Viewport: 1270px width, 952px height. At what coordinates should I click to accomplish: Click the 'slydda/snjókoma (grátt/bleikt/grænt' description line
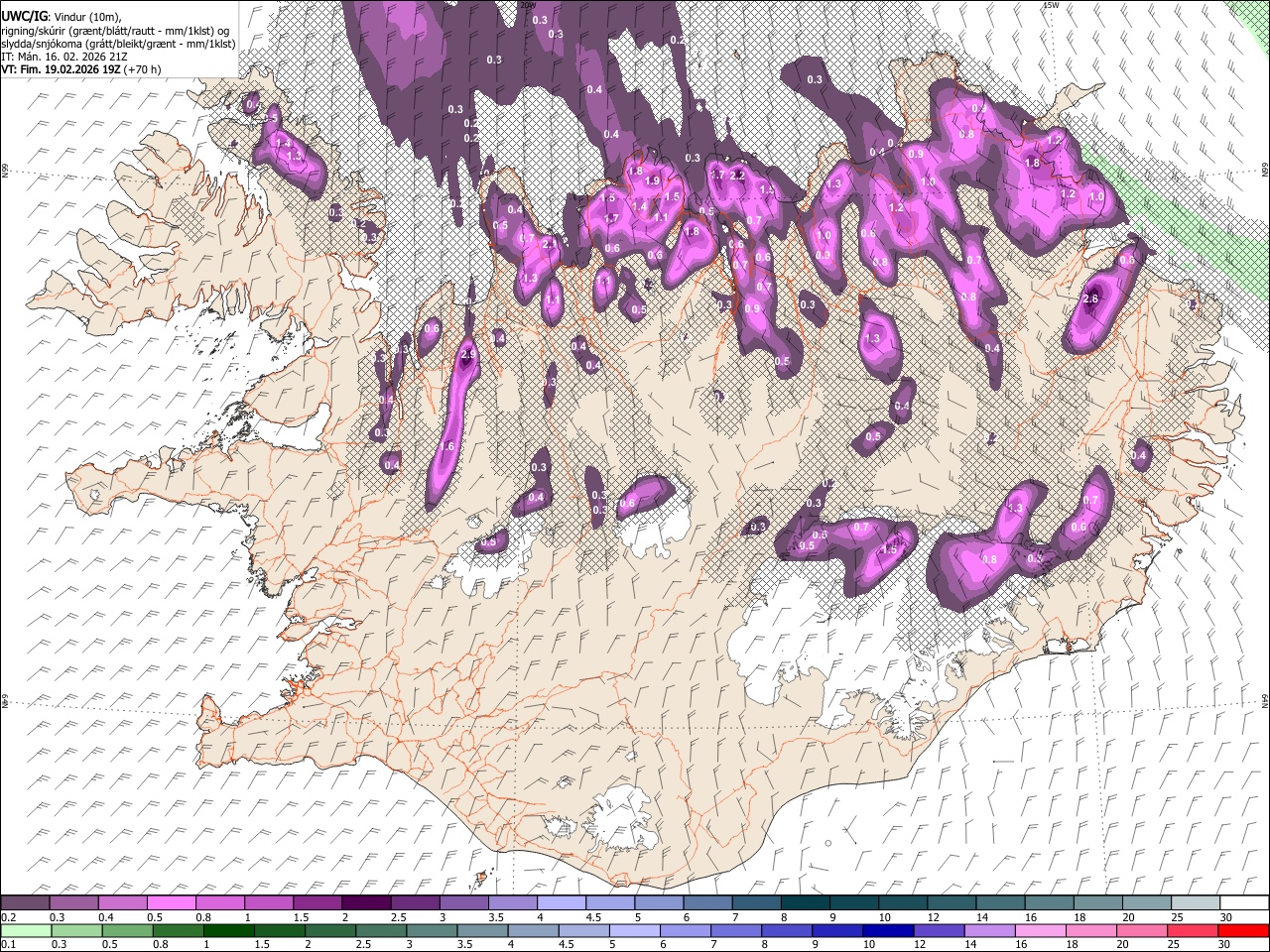(x=118, y=44)
